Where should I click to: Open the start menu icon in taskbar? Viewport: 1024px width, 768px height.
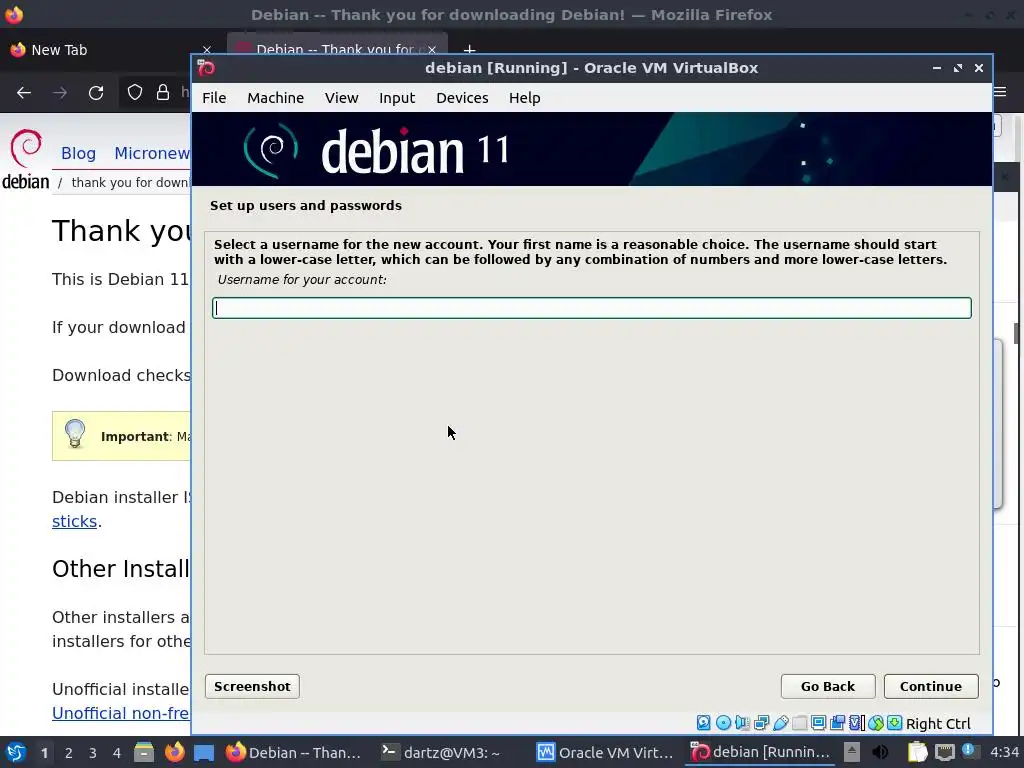pos(16,752)
